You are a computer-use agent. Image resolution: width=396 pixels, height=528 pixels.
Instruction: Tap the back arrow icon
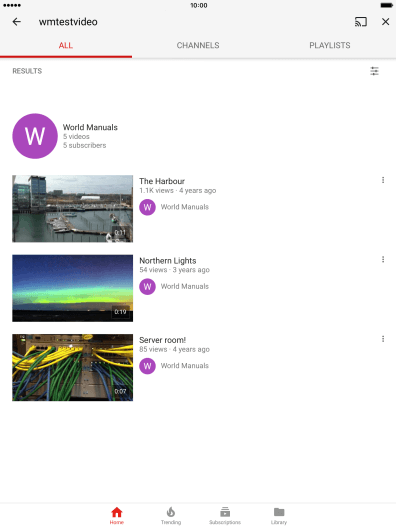[16, 22]
